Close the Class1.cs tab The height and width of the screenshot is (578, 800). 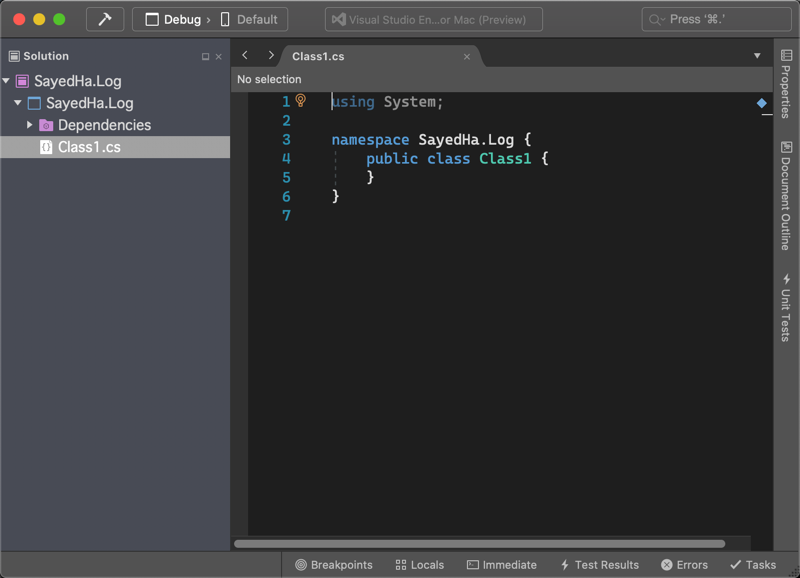click(x=466, y=57)
